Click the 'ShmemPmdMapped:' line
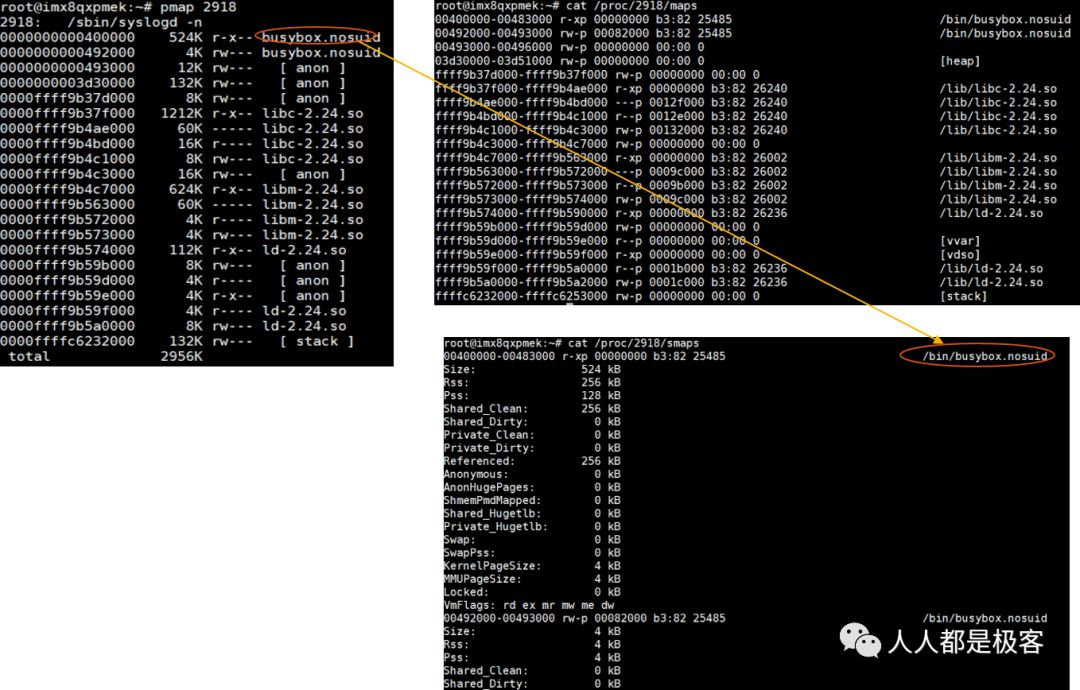Image resolution: width=1080 pixels, height=690 pixels. click(x=532, y=500)
